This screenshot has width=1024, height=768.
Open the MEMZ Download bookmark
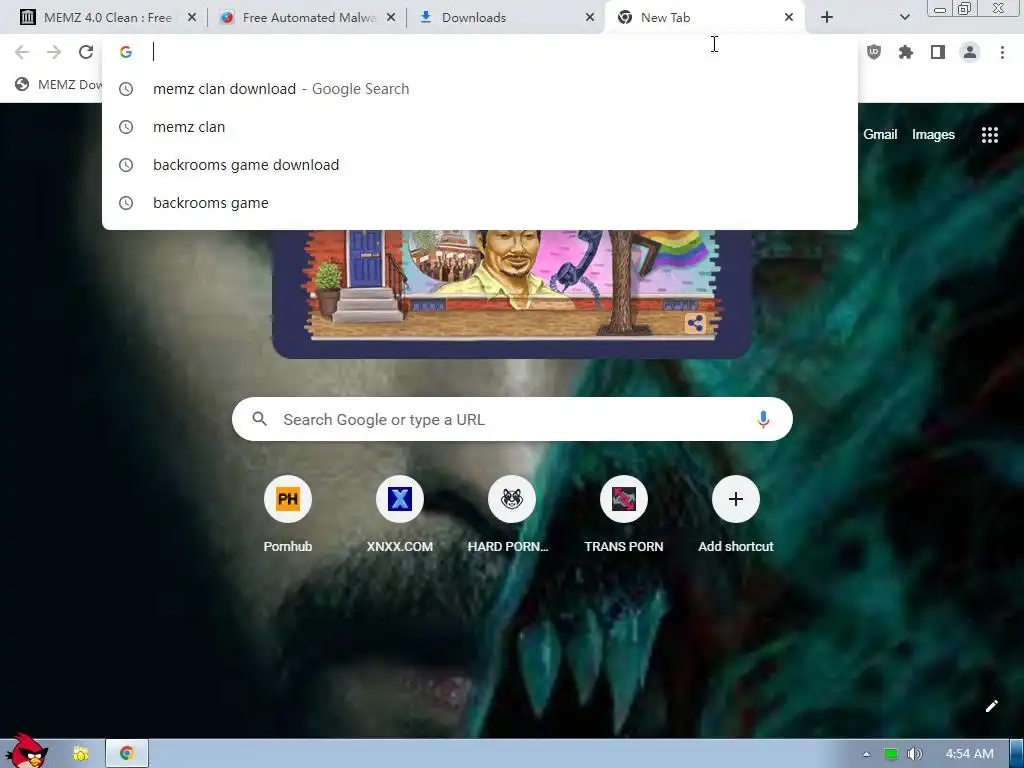(59, 84)
